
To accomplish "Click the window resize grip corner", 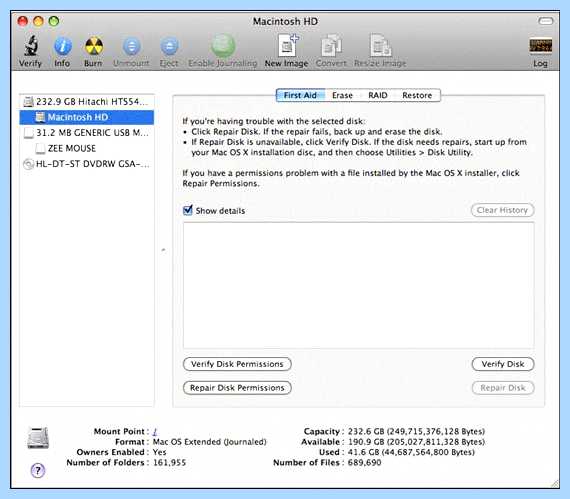I will coord(554,483).
